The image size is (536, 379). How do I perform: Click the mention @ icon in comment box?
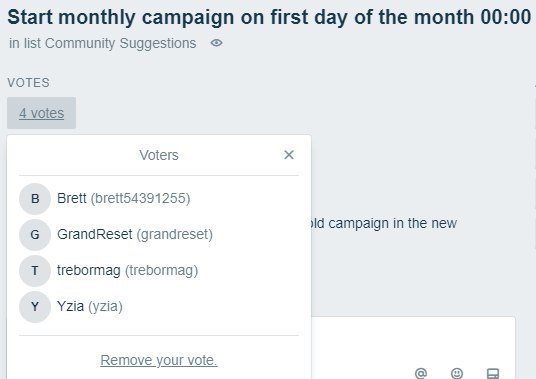421,373
